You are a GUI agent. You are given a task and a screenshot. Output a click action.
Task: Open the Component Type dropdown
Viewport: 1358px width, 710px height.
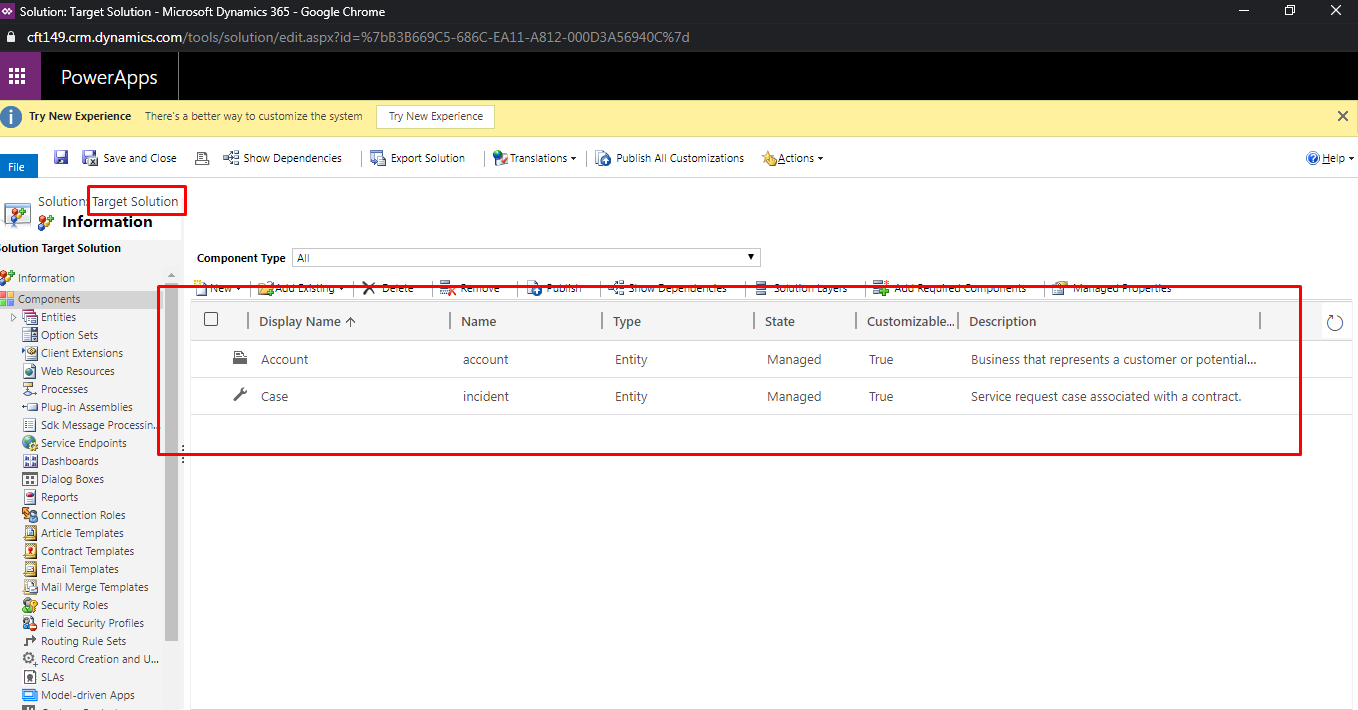[526, 258]
